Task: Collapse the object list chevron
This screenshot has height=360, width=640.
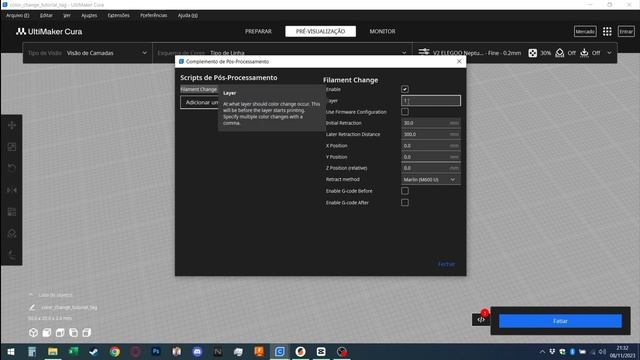Action: [x=31, y=294]
